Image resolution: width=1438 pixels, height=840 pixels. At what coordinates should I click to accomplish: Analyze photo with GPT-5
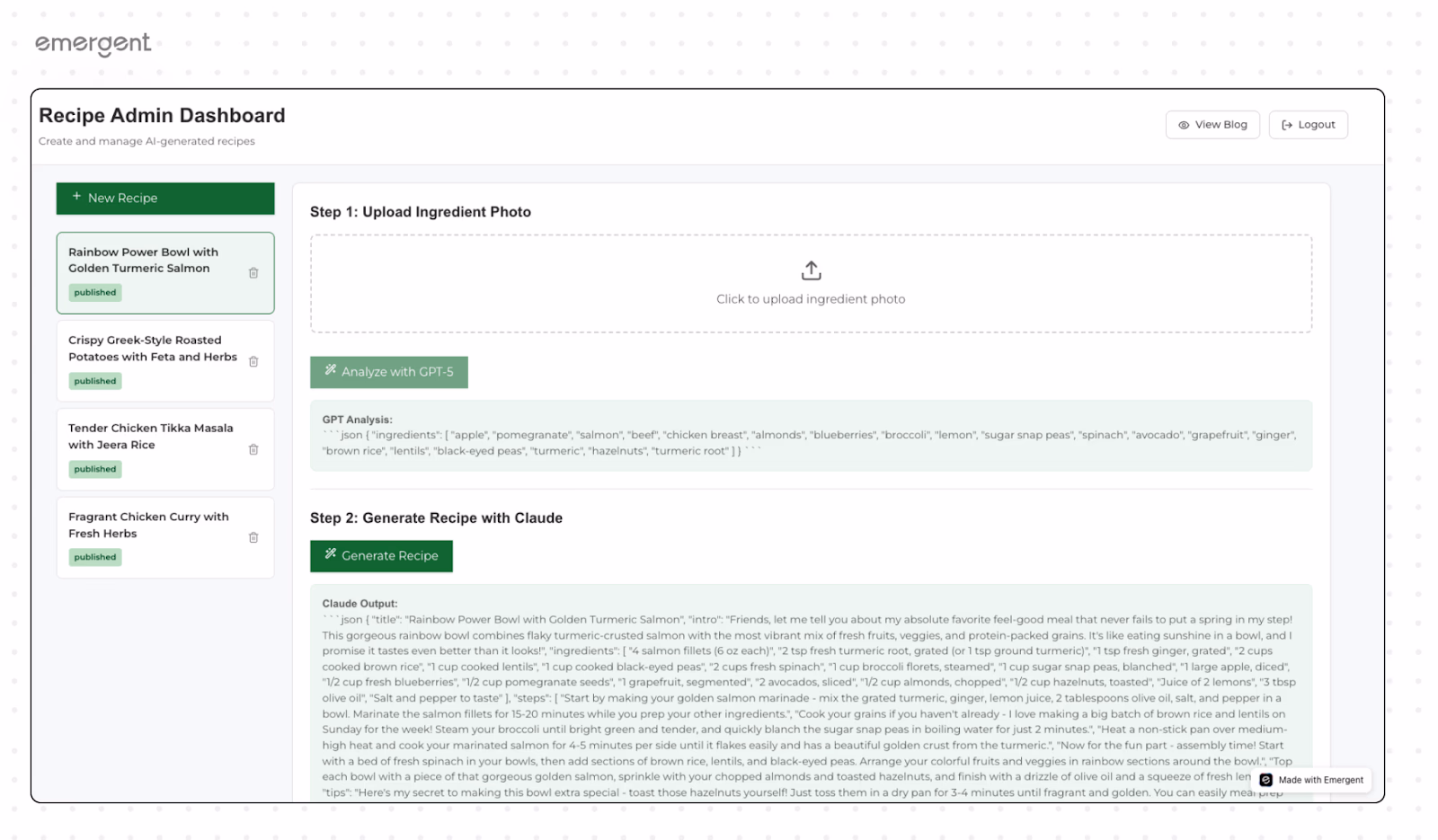(389, 372)
